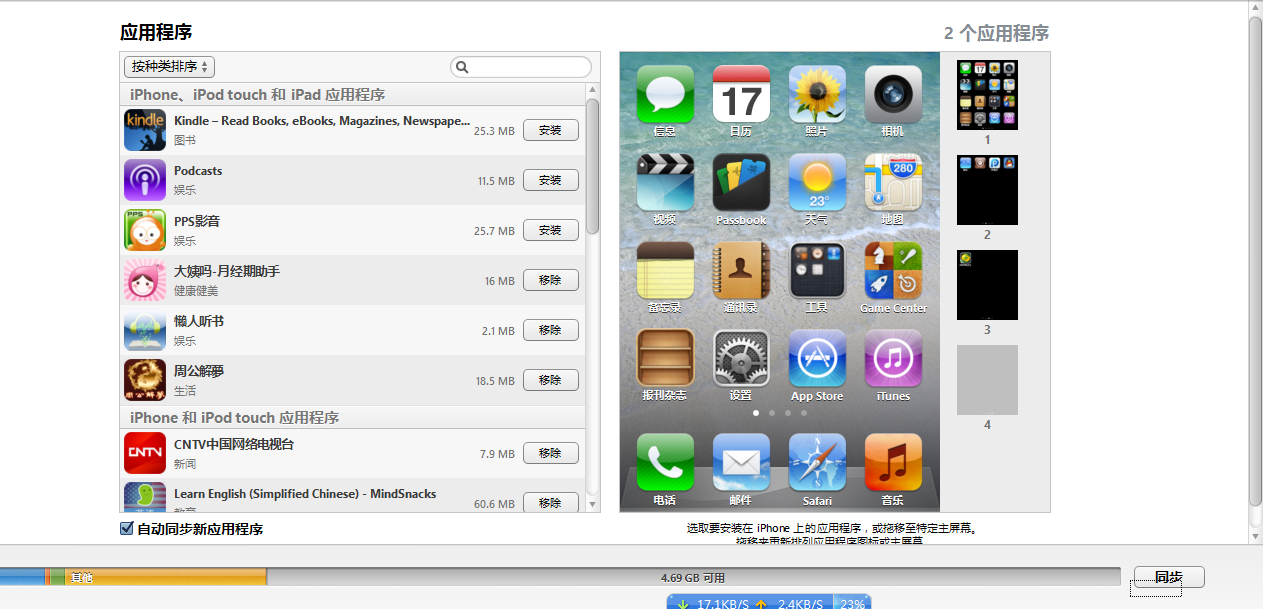Toggle 自动同步新应用程序 checkbox
Viewport: 1263px width, 609px height.
click(x=127, y=529)
